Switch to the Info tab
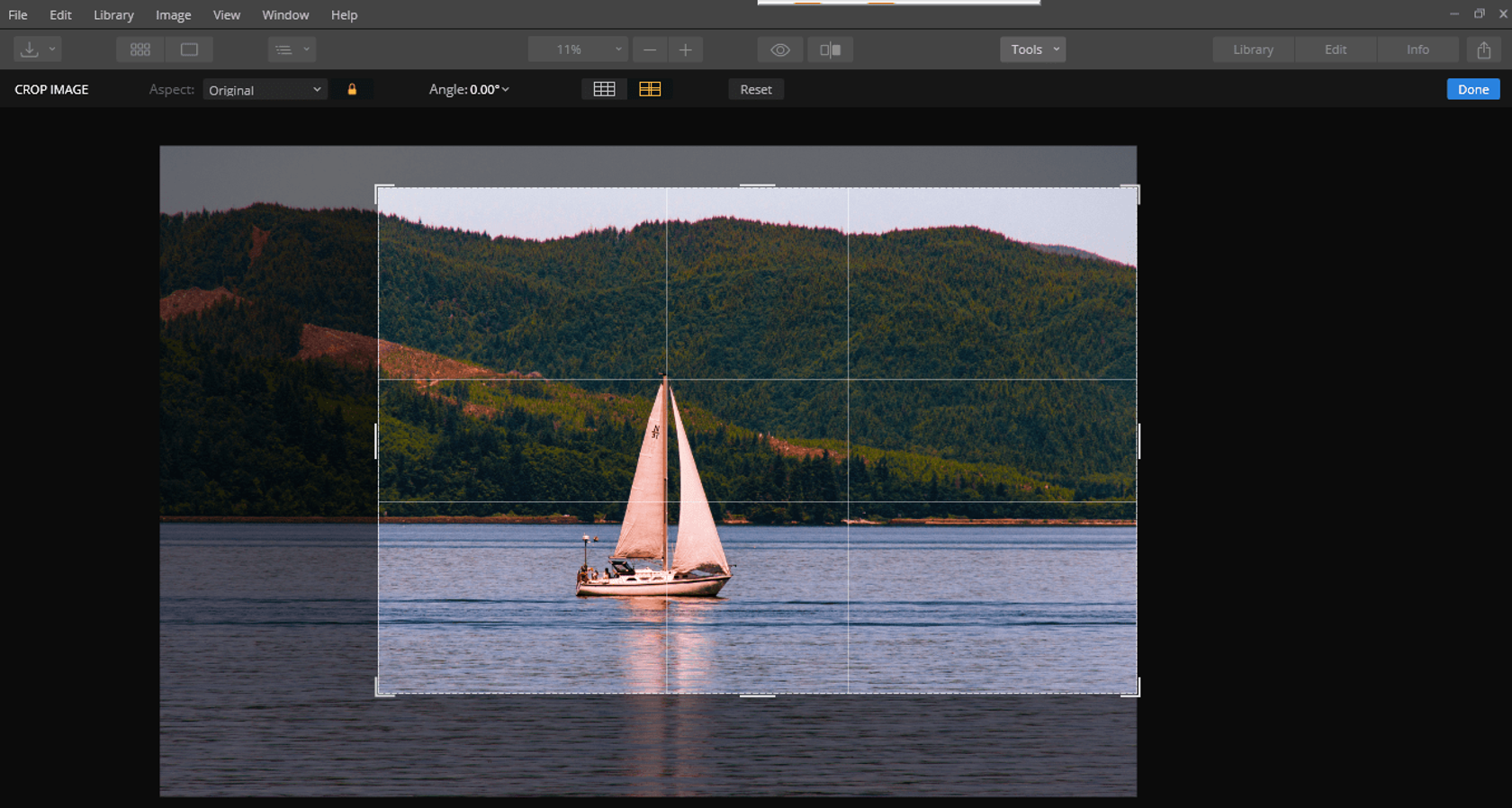This screenshot has height=808, width=1512. (x=1417, y=49)
